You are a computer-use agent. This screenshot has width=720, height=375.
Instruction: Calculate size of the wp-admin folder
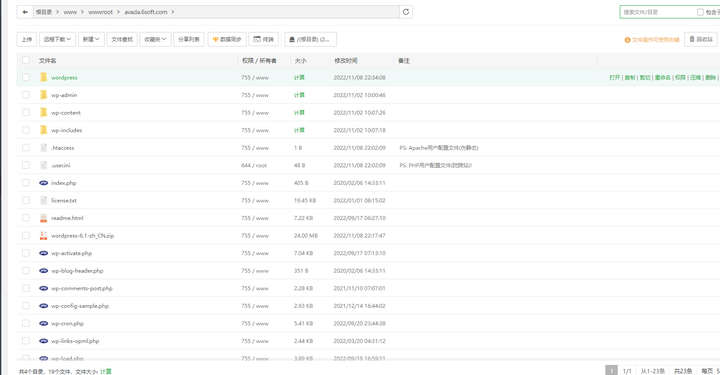299,95
